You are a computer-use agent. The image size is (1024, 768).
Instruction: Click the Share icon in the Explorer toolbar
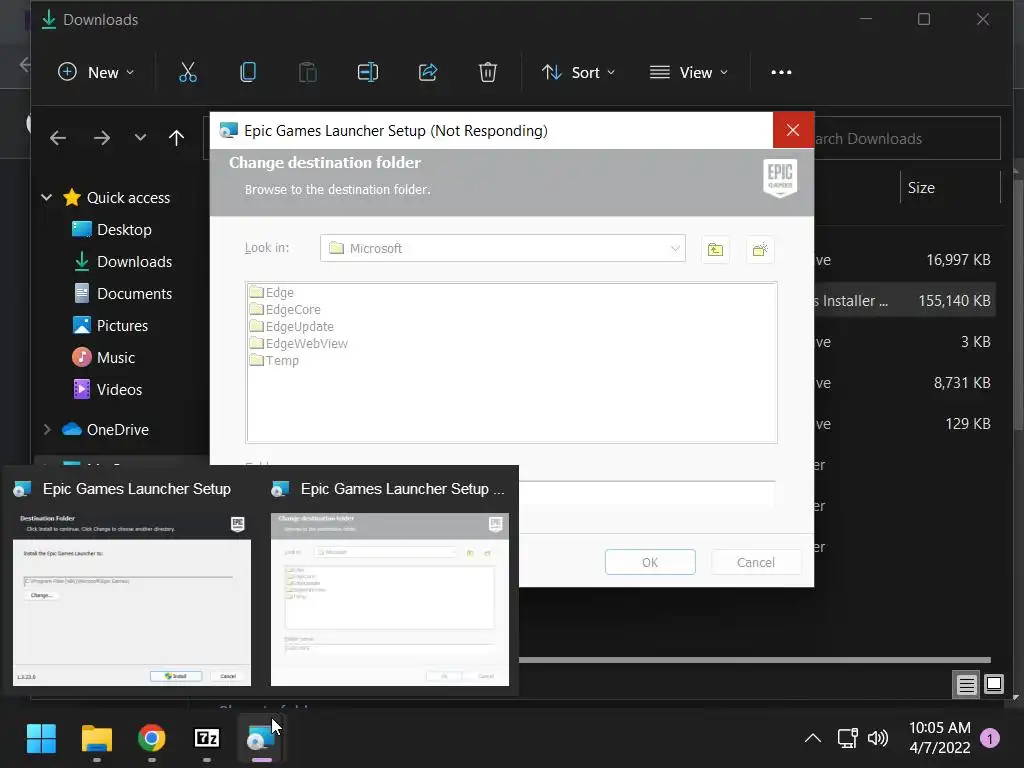[428, 72]
